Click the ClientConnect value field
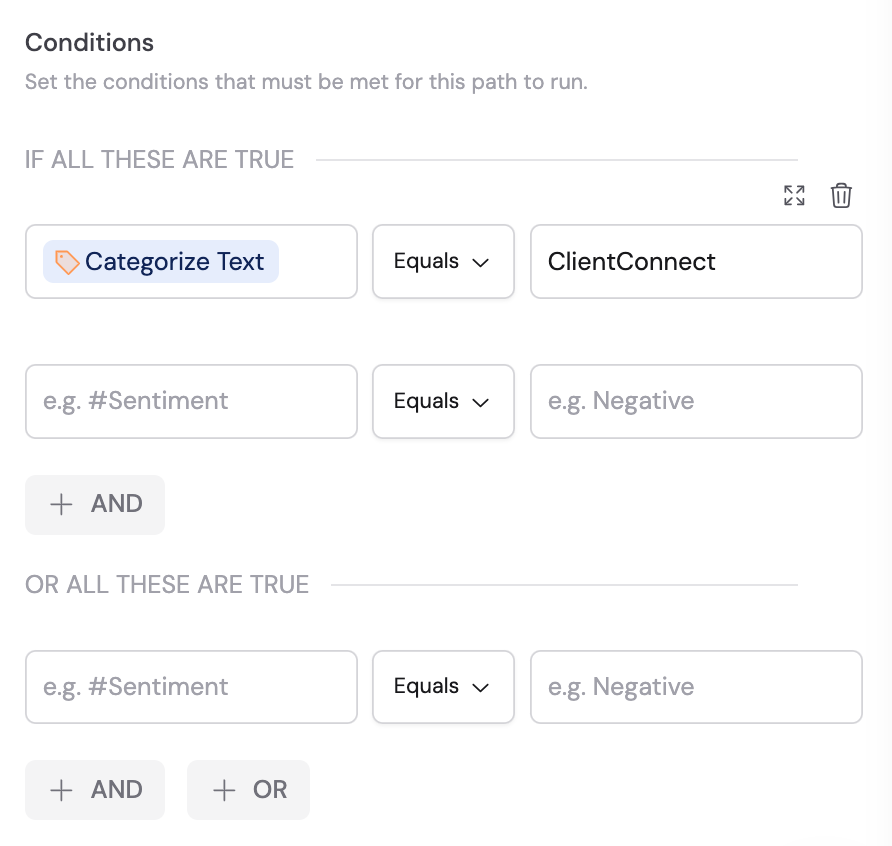Image resolution: width=892 pixels, height=846 pixels. click(x=696, y=262)
